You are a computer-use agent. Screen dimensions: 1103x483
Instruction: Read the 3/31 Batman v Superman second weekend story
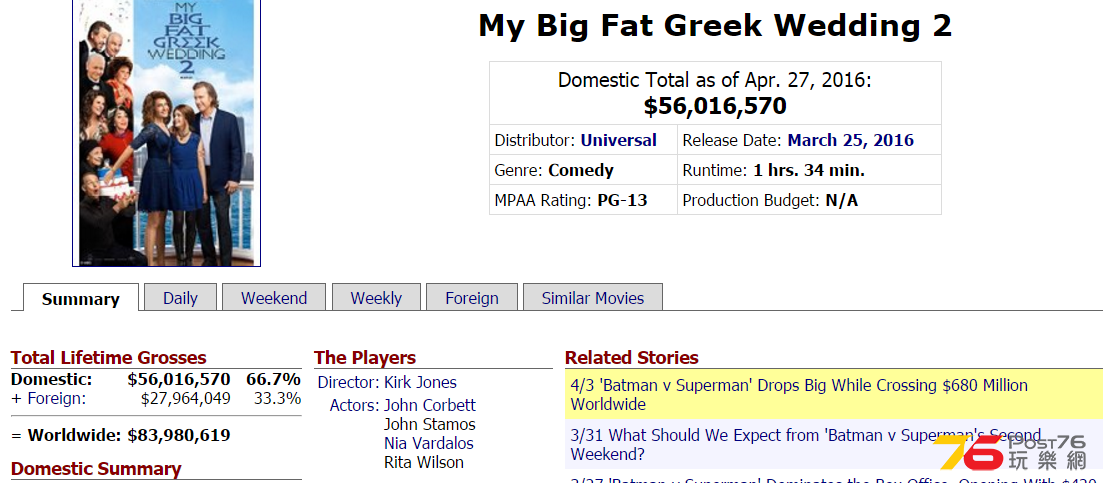805,444
